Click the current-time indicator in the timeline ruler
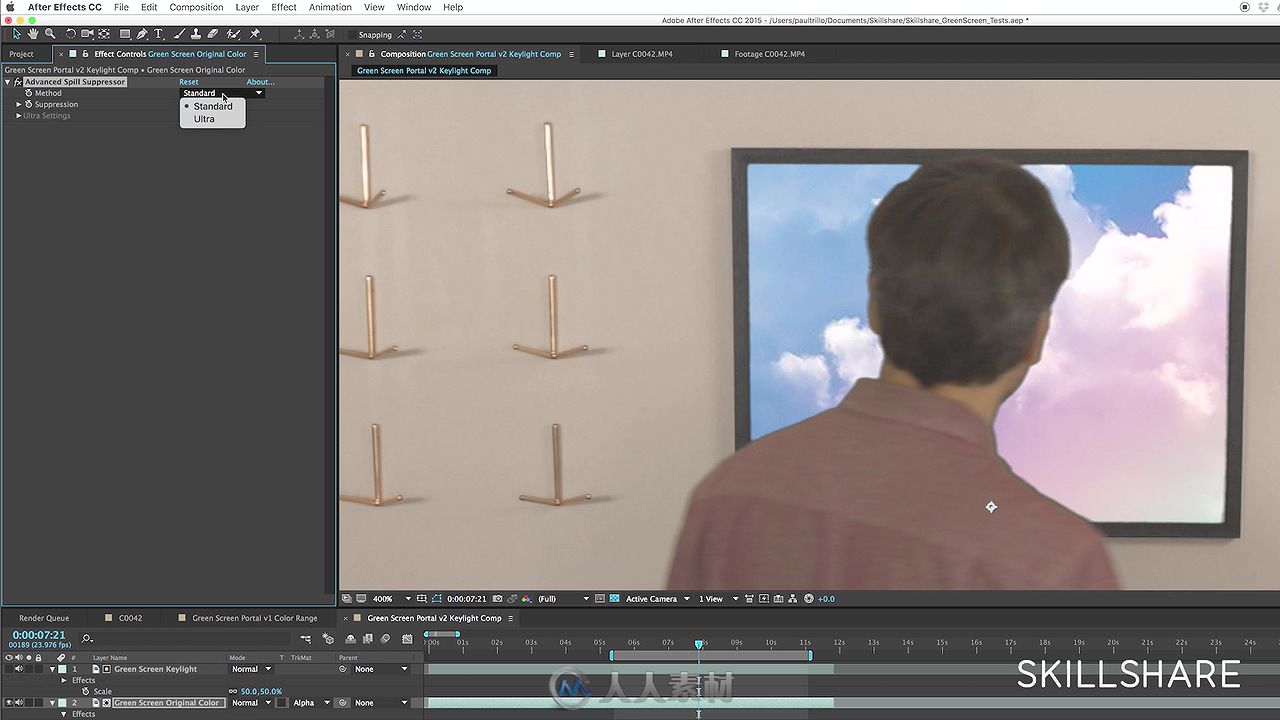 click(x=699, y=644)
